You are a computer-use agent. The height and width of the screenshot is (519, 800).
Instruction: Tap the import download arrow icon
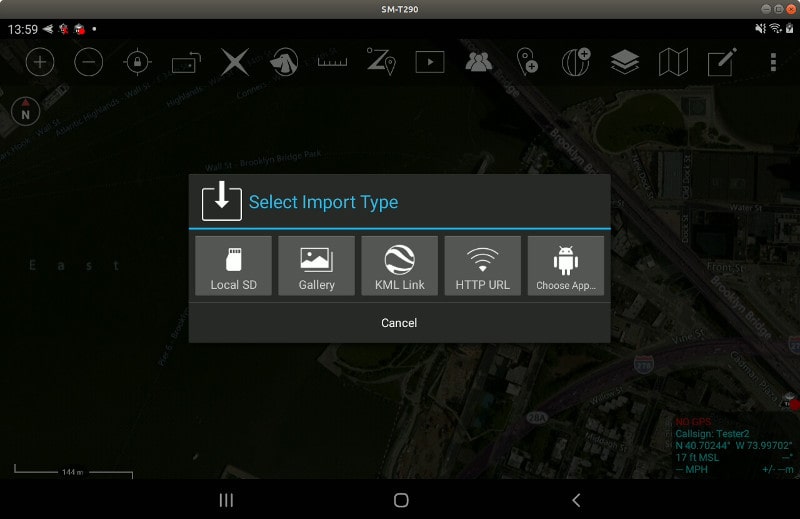coord(221,201)
